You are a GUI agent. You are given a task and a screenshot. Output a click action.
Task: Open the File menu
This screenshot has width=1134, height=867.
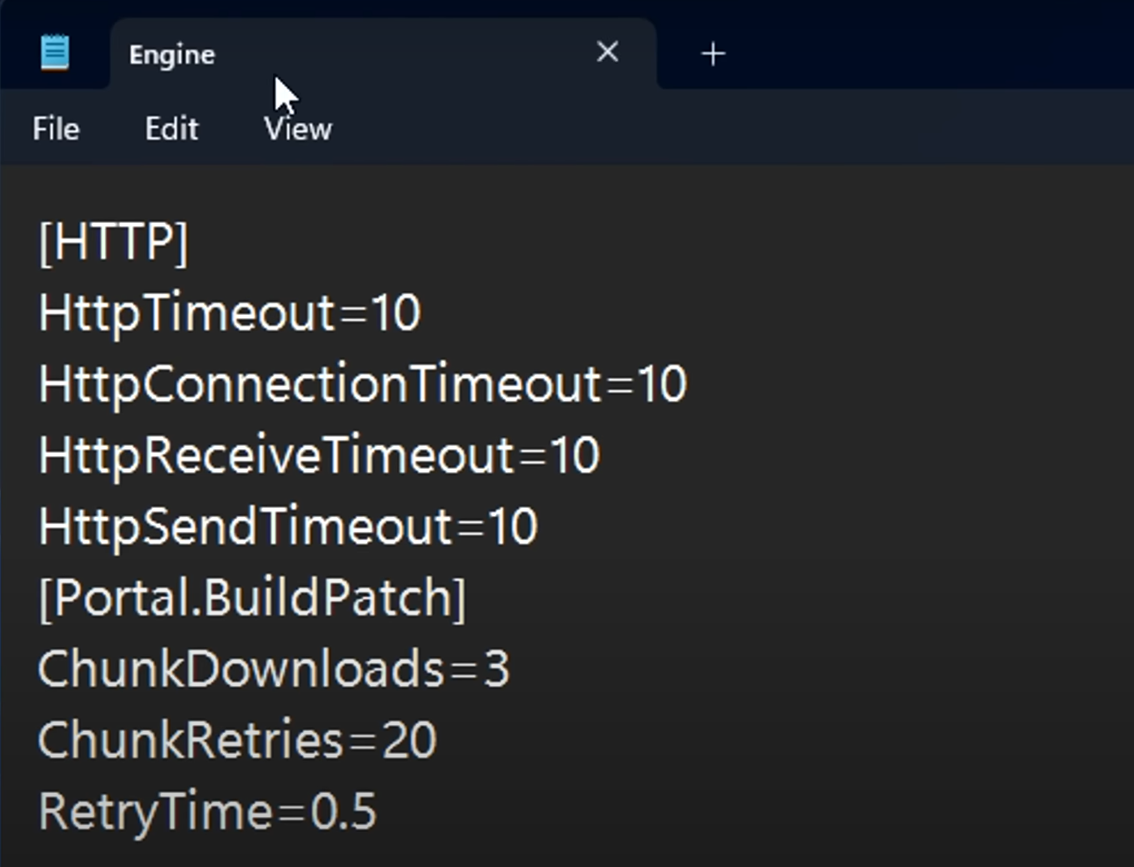coord(56,129)
